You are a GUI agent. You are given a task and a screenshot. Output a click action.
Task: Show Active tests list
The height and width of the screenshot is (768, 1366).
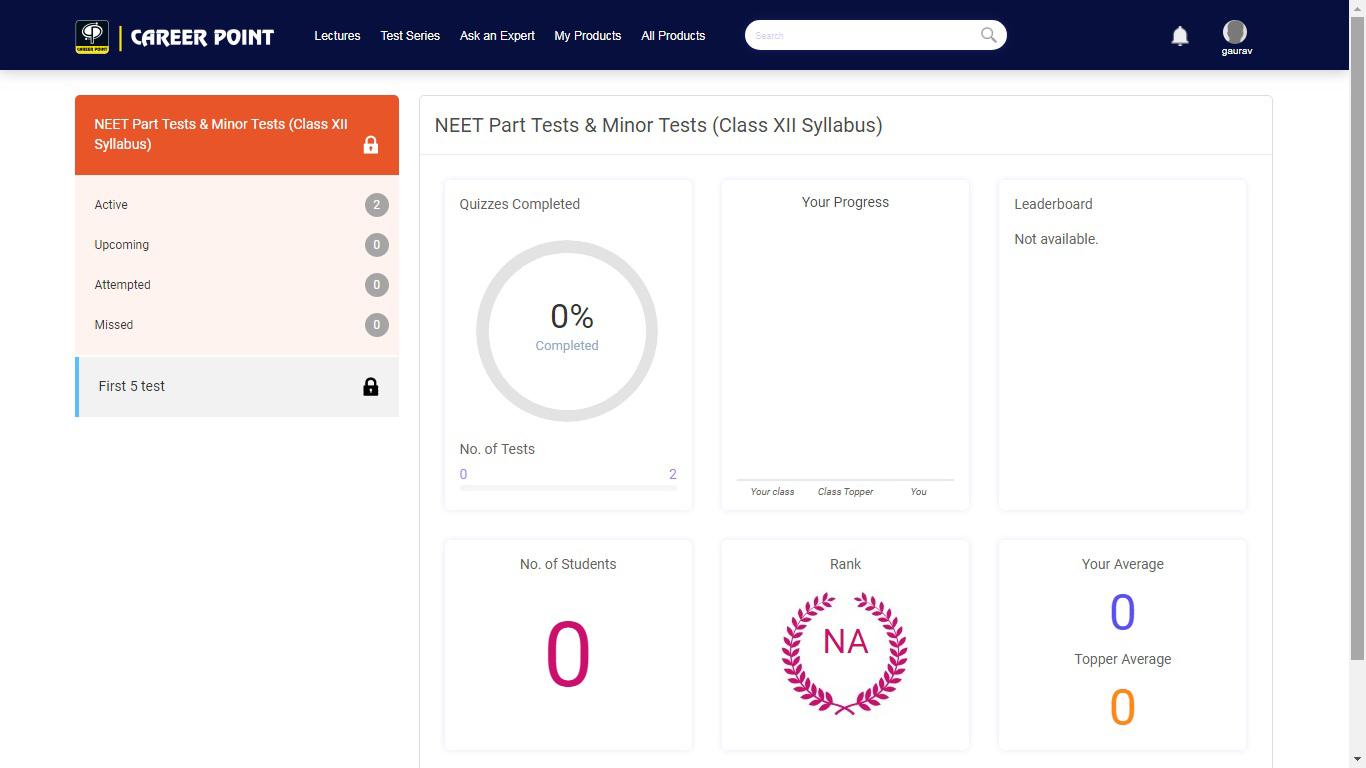(x=237, y=205)
